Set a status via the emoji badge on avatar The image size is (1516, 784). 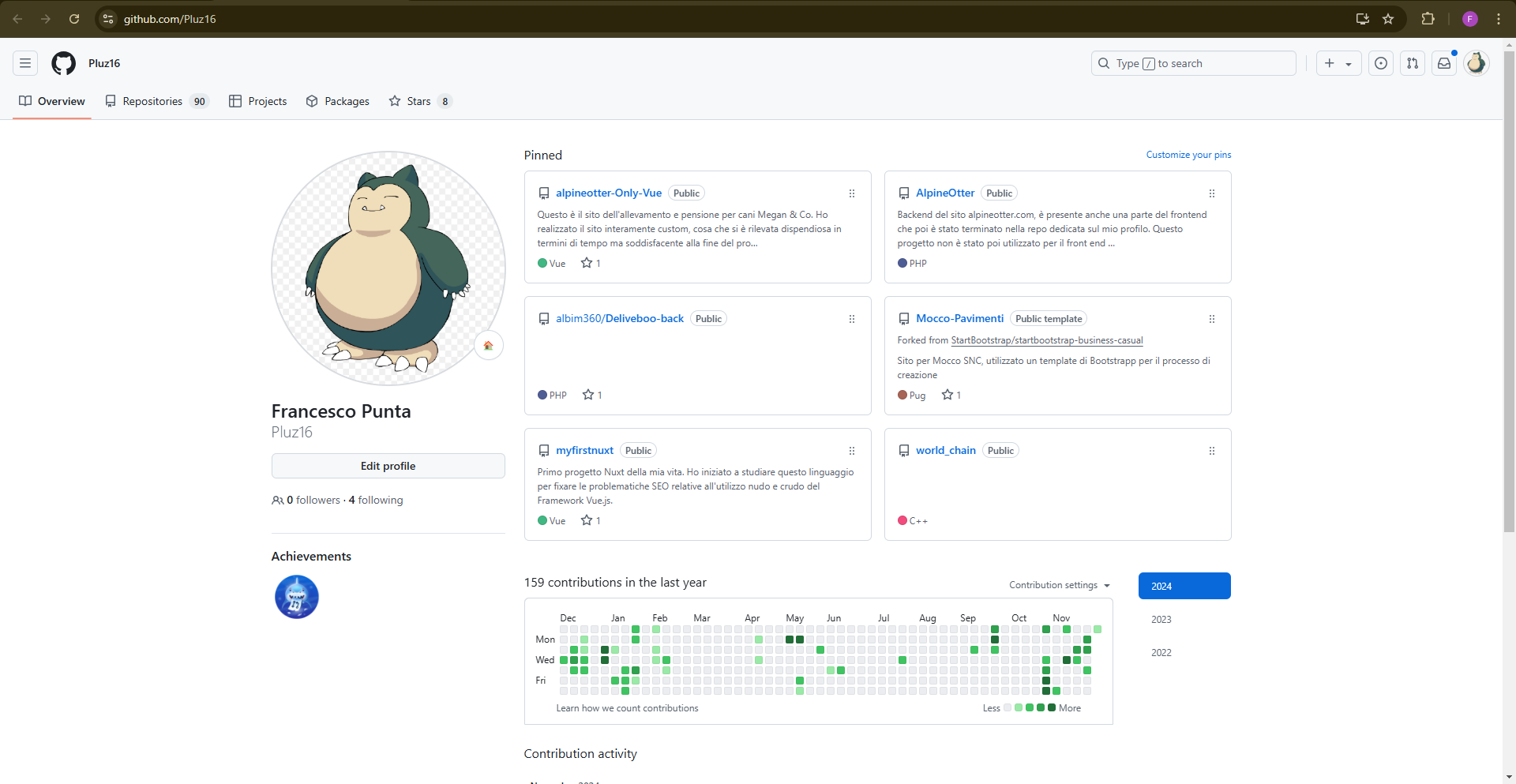489,345
